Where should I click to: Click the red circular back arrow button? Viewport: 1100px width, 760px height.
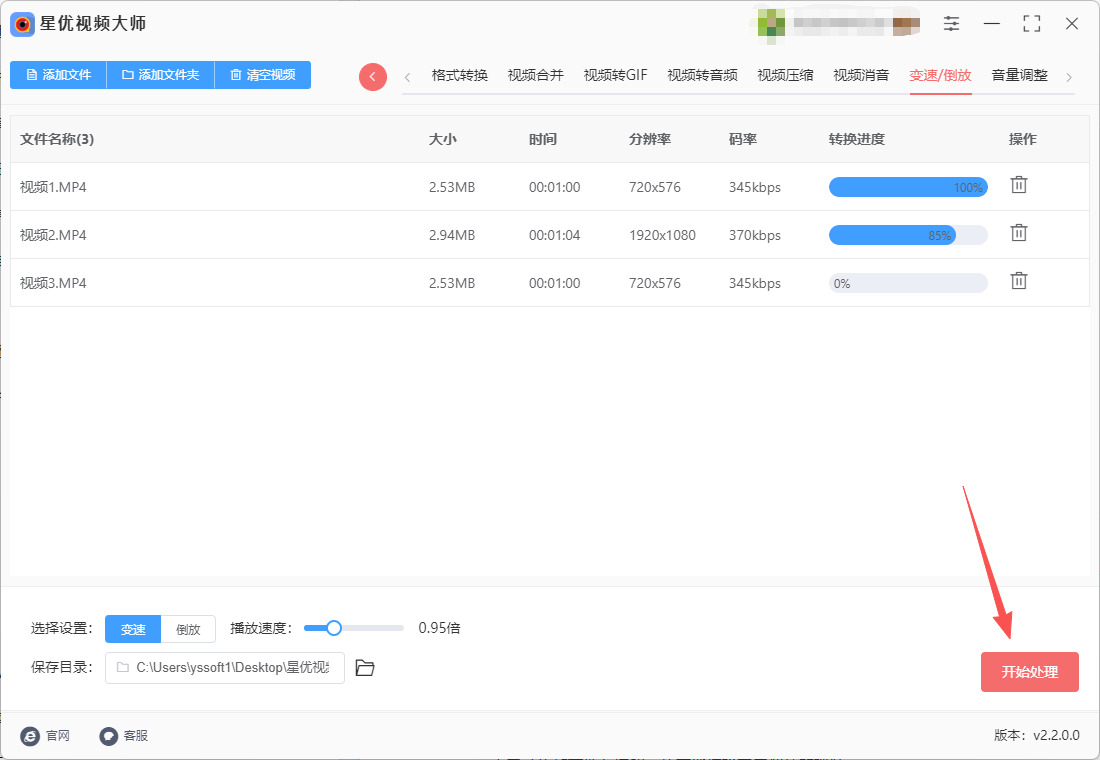(372, 77)
